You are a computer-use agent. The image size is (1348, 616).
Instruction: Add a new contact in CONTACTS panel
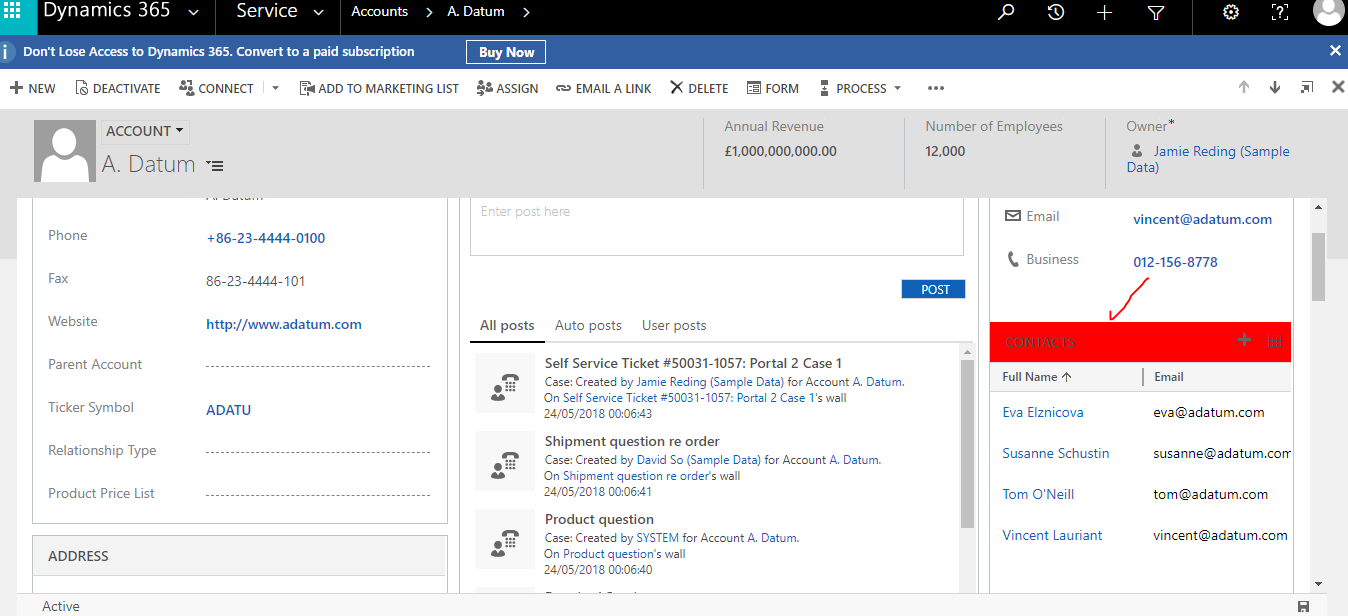click(x=1243, y=341)
